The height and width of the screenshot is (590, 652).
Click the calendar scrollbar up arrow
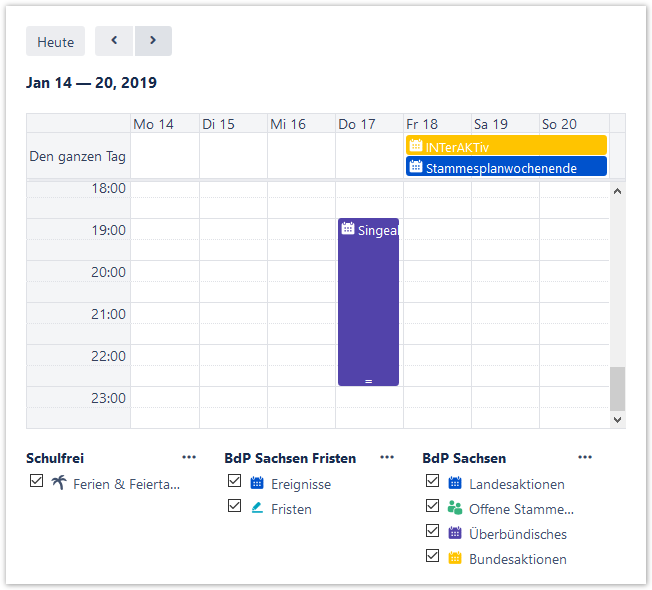617,191
